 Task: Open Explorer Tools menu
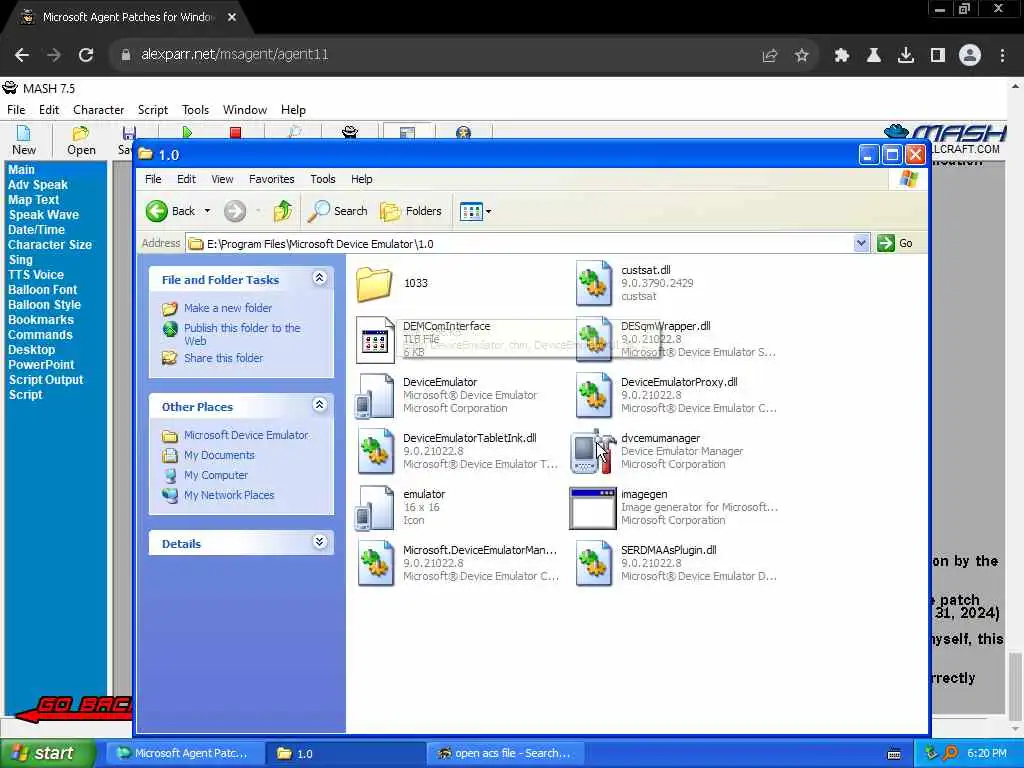pyautogui.click(x=323, y=179)
